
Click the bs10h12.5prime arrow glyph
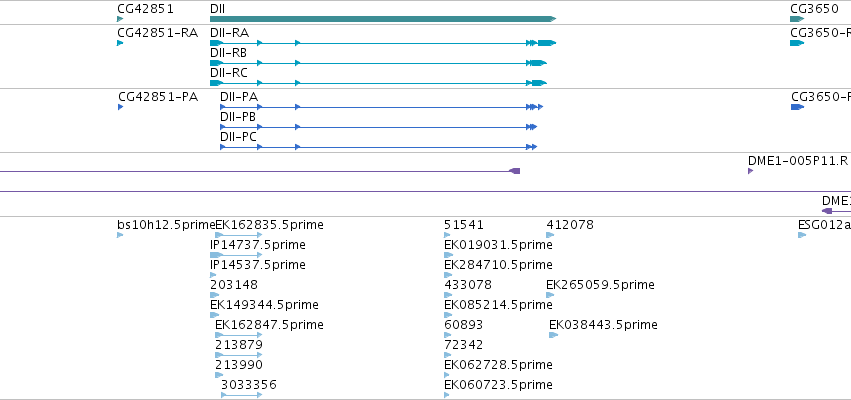120,235
